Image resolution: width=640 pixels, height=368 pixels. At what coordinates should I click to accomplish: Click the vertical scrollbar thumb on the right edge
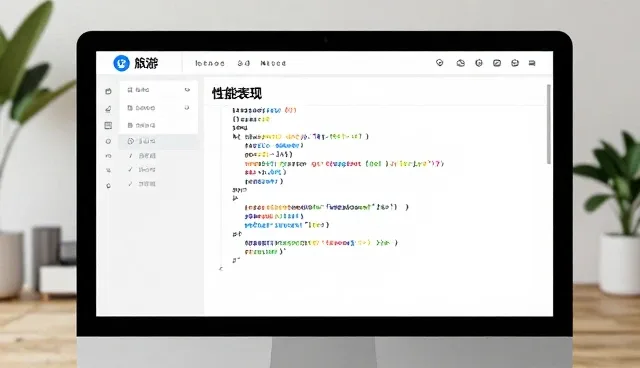(x=549, y=124)
